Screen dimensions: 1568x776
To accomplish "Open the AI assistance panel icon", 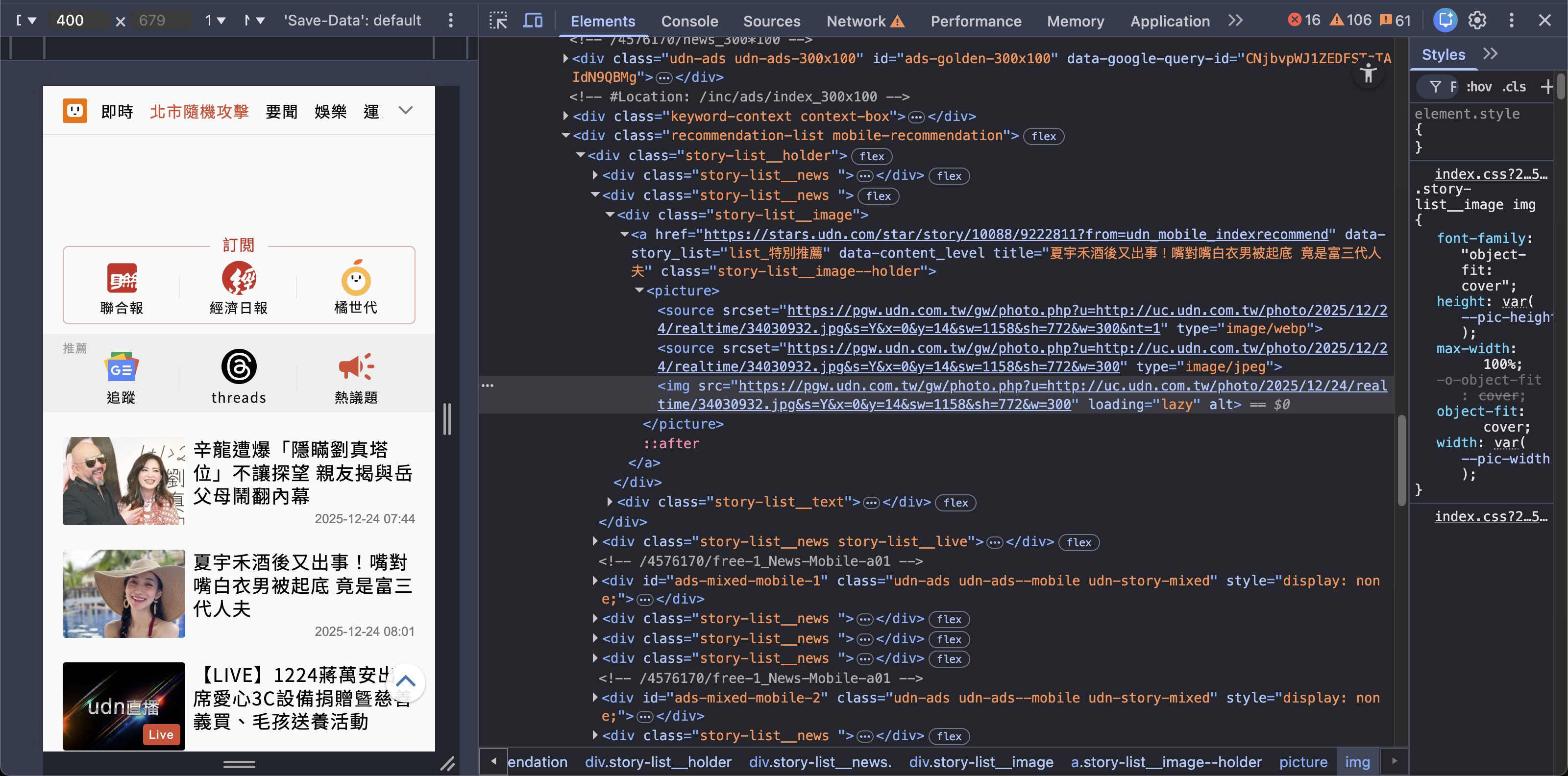I will (1445, 21).
